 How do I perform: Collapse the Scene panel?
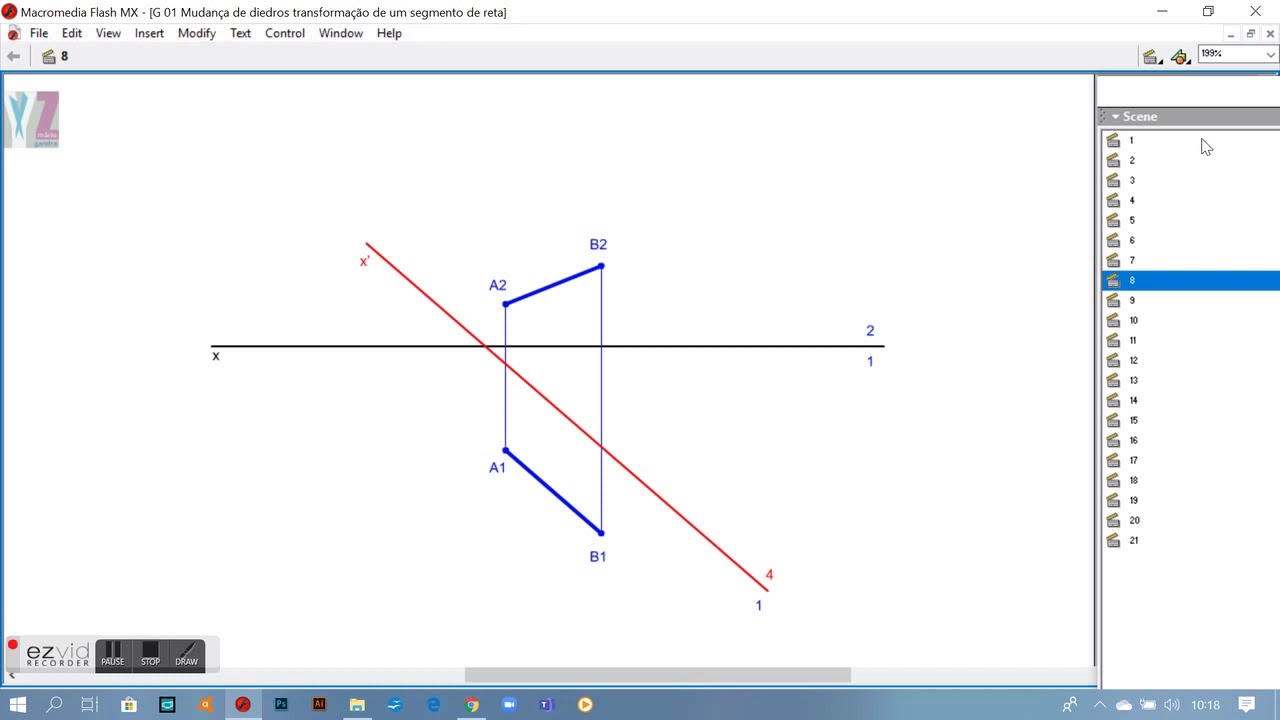[x=1116, y=117]
